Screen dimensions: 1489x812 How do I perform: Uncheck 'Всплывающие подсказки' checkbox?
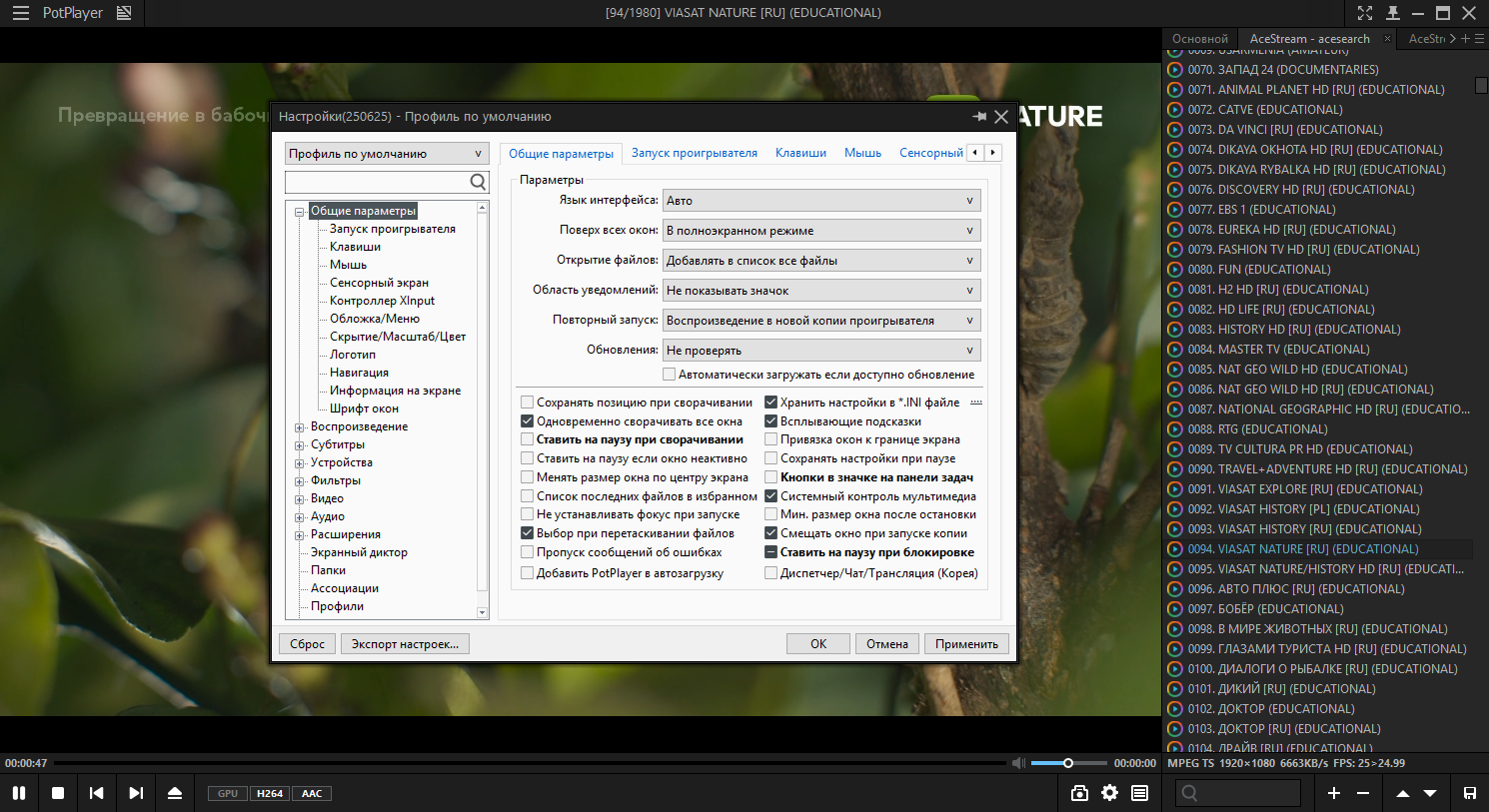[x=770, y=421]
